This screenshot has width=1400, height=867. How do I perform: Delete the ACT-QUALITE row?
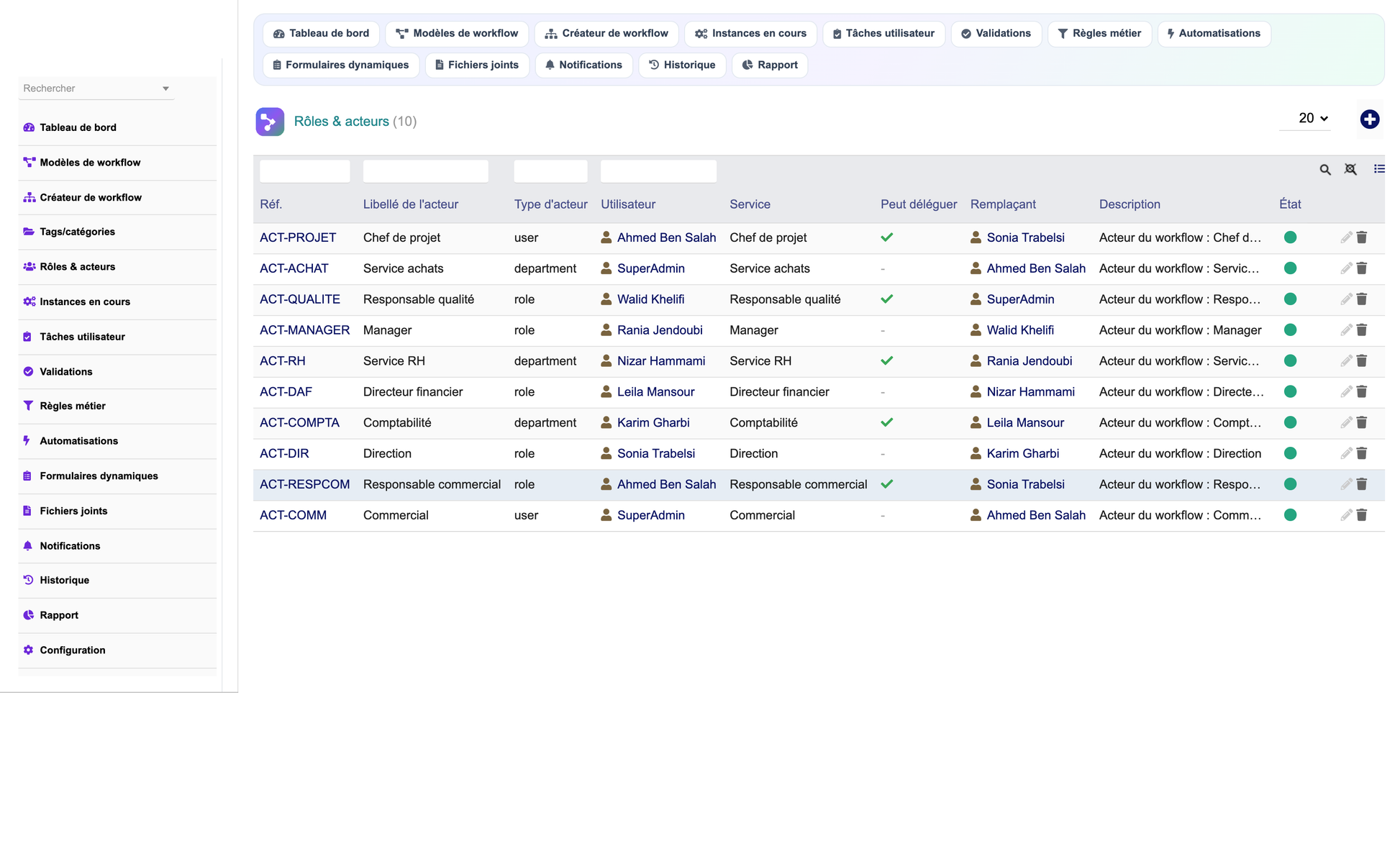coord(1361,299)
